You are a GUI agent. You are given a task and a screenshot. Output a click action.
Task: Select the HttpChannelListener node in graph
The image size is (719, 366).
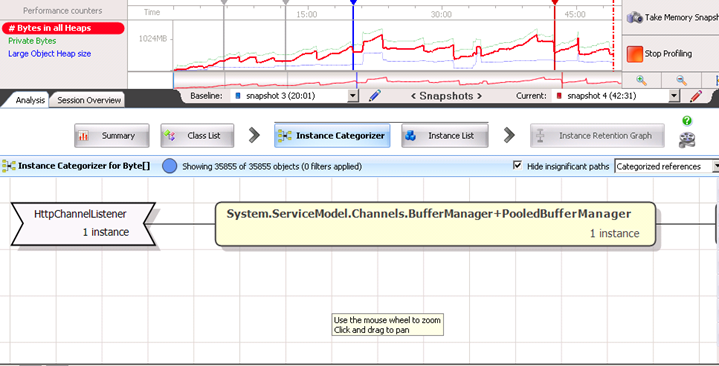[x=83, y=224]
